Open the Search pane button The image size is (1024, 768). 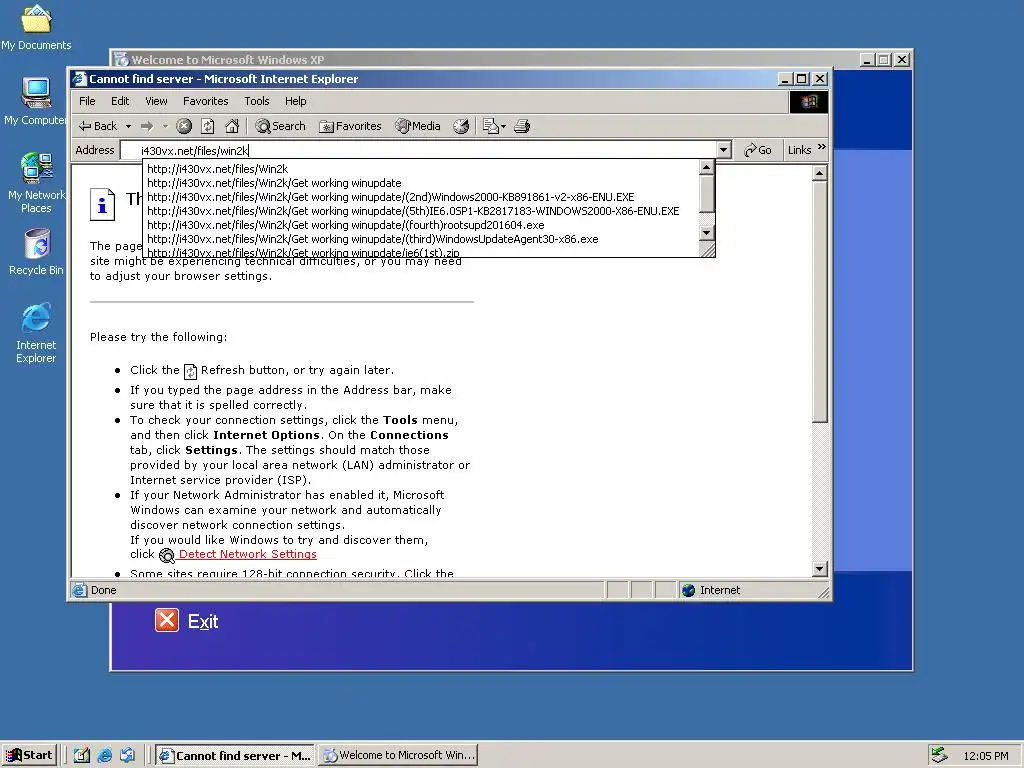[x=281, y=126]
